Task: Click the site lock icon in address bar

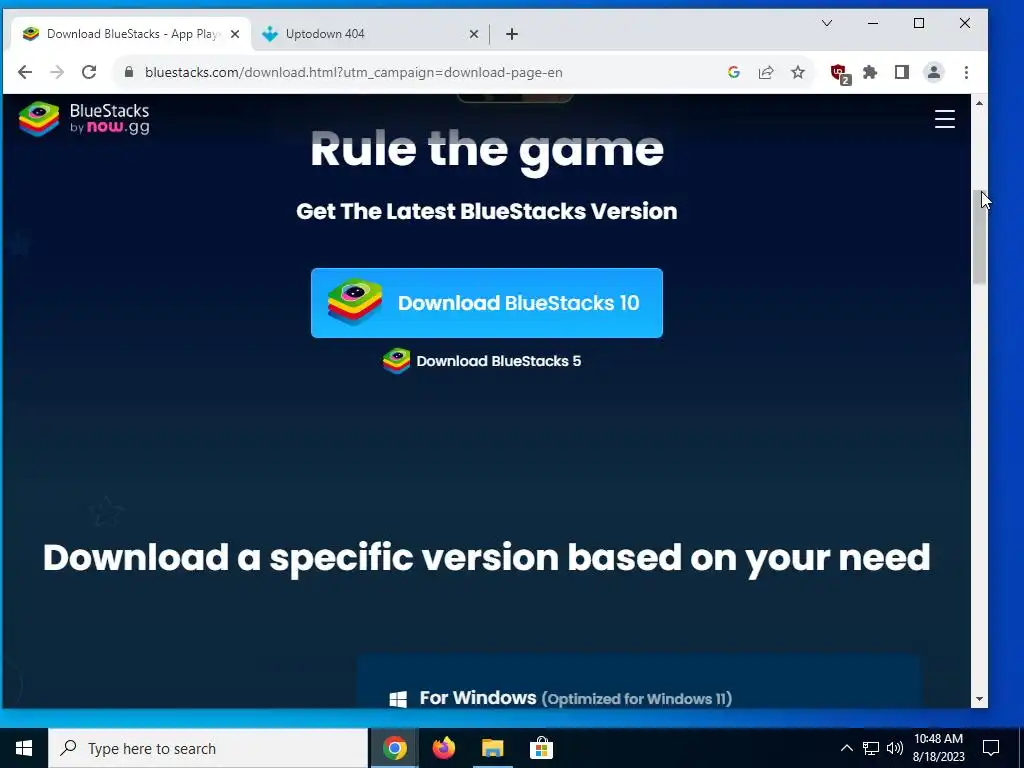Action: pyautogui.click(x=129, y=72)
